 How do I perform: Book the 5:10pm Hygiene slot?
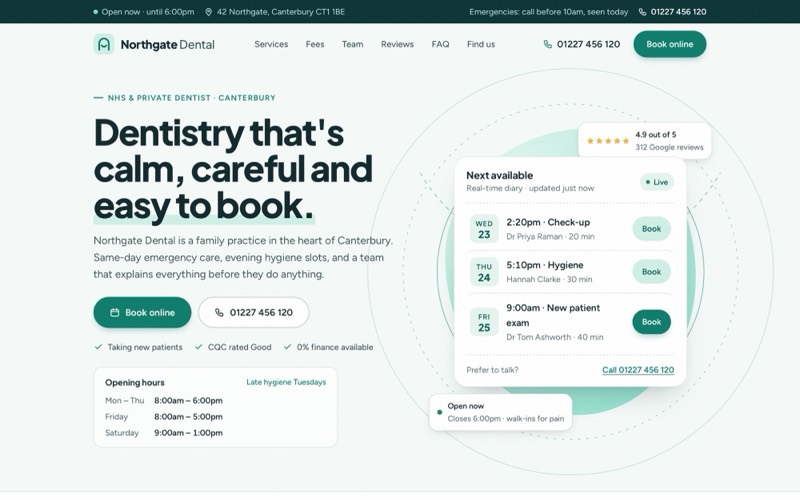pos(651,272)
